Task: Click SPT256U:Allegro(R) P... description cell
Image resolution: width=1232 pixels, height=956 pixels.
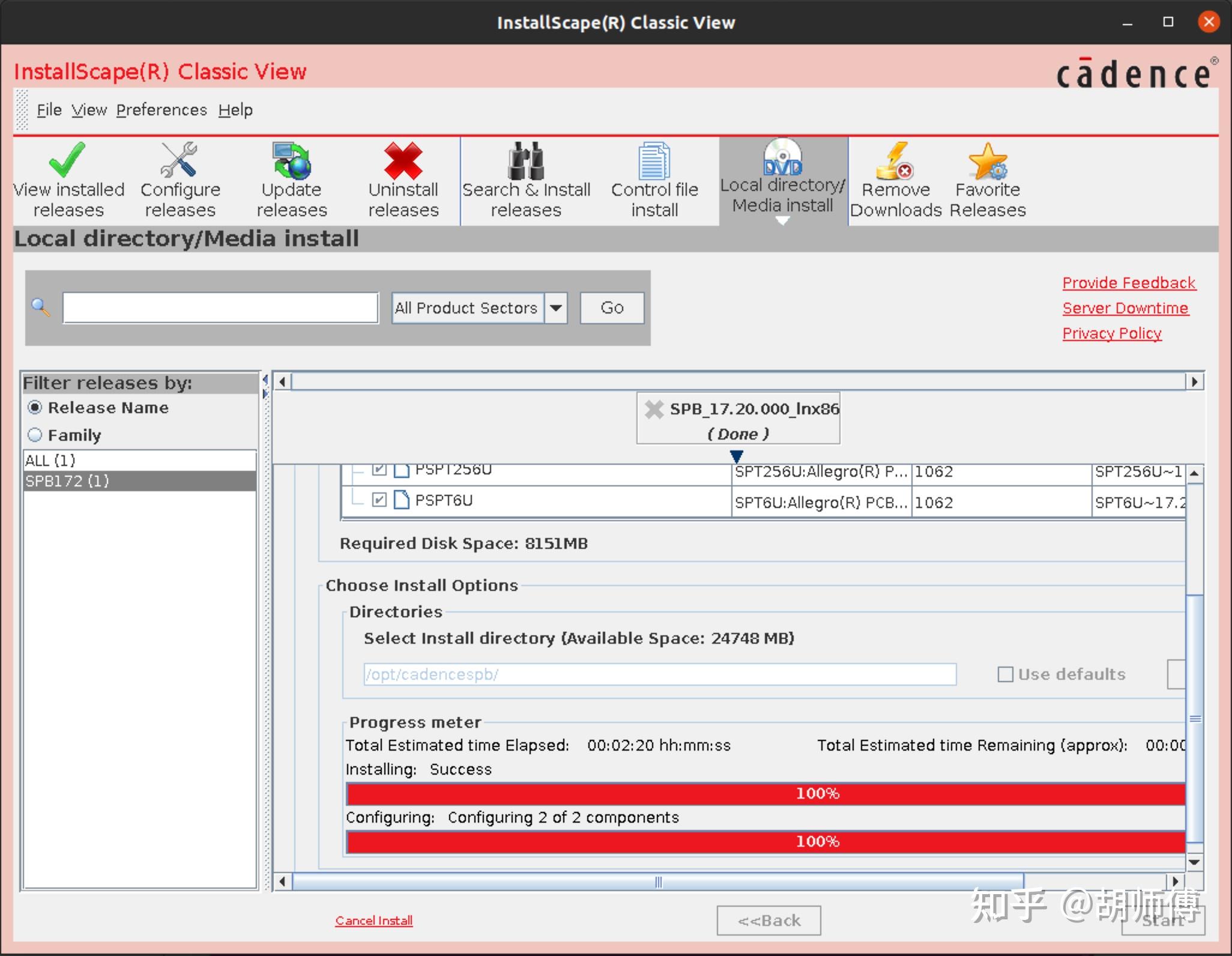Action: pos(821,473)
